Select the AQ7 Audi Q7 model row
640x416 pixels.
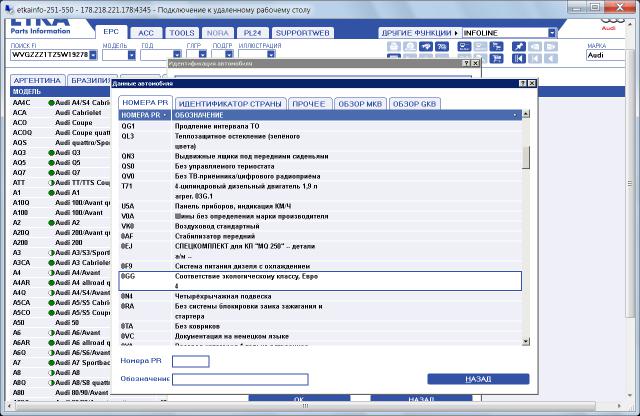click(60, 173)
